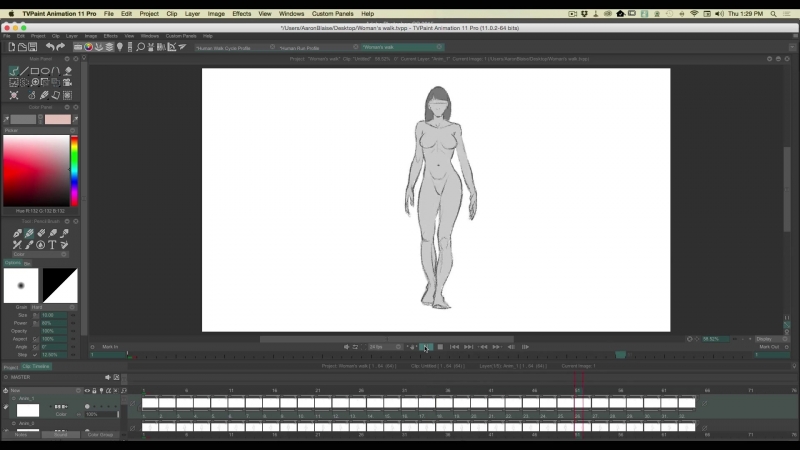Image resolution: width=800 pixels, height=450 pixels.
Task: Select the ellipse shape tool
Action: click(45, 71)
